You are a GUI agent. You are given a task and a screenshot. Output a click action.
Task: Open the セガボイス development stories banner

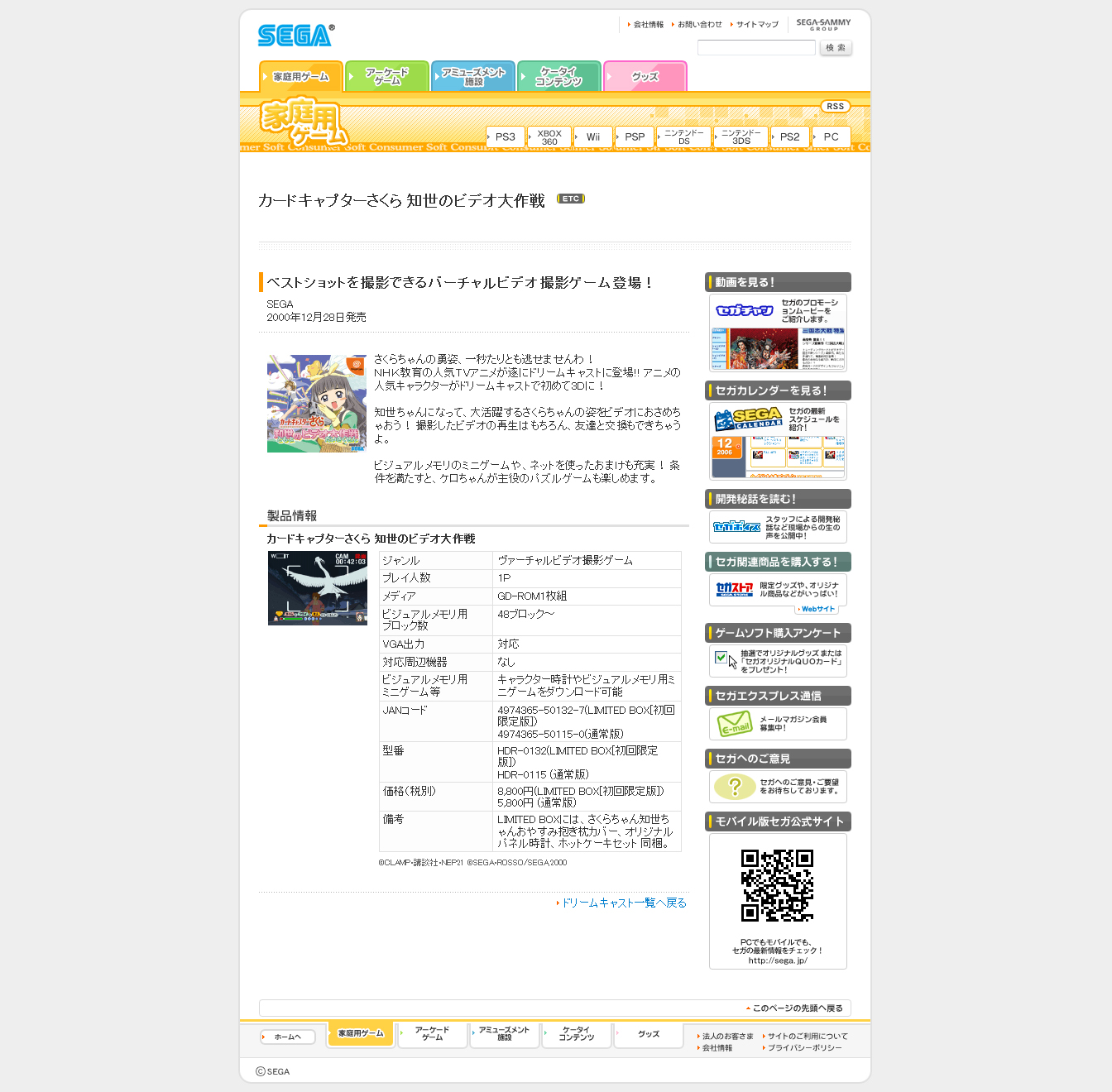coord(778,527)
